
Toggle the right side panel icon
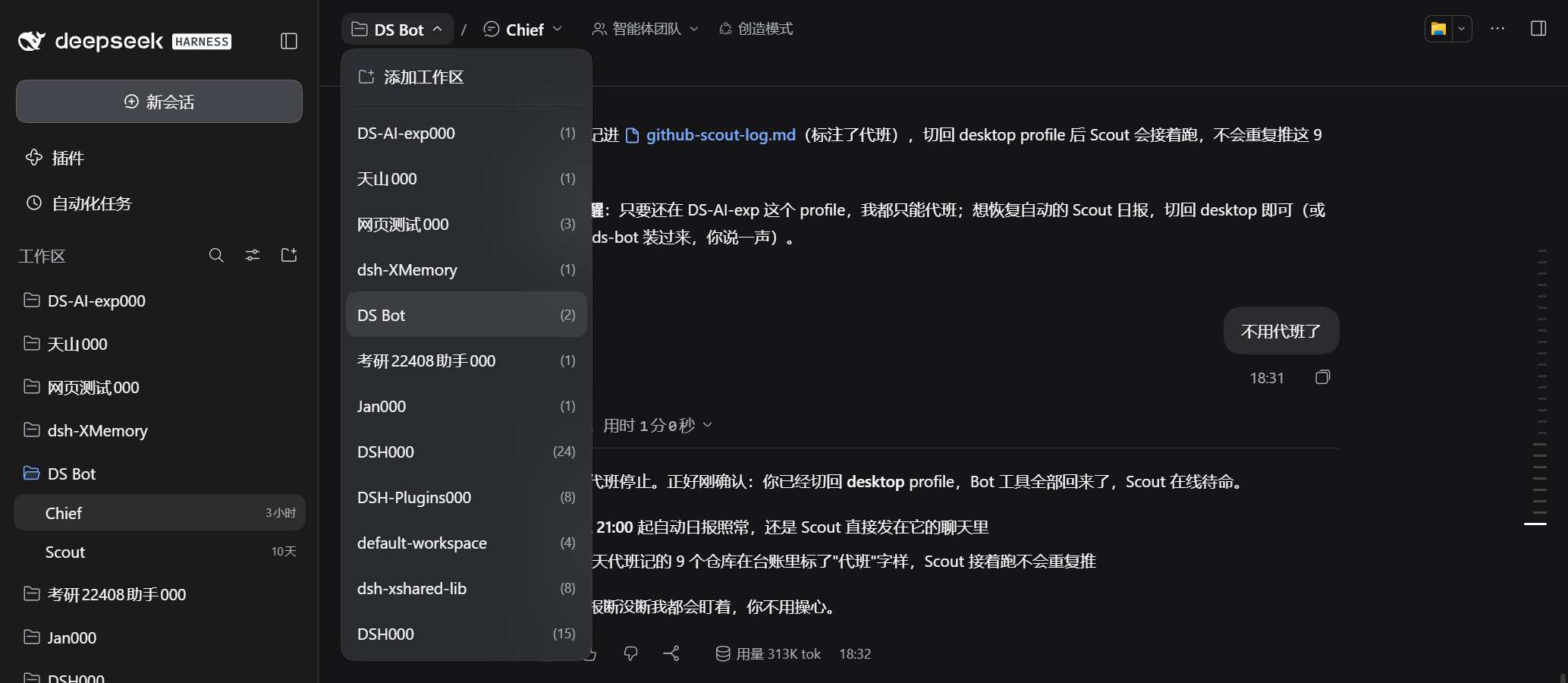1538,29
